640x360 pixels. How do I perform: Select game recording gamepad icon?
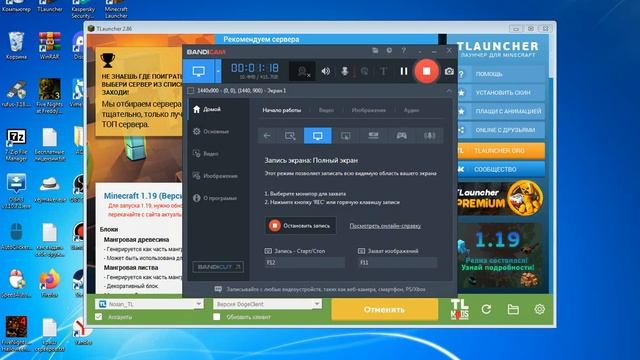401,136
